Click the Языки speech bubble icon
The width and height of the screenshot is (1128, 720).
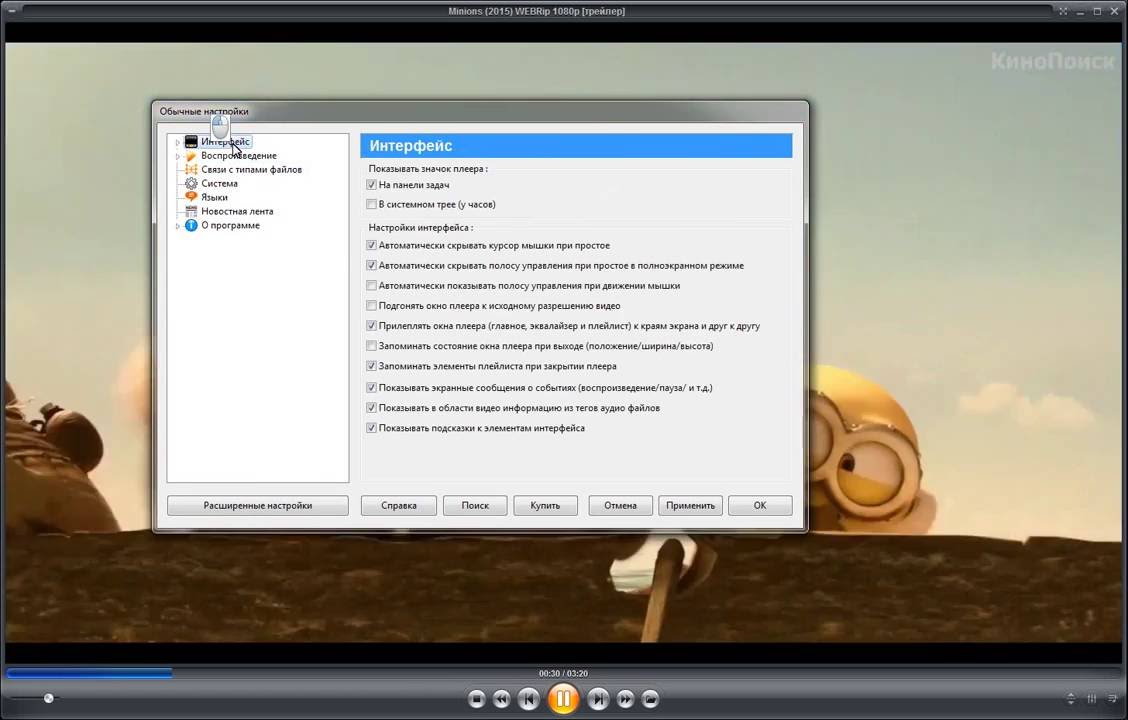pos(191,197)
